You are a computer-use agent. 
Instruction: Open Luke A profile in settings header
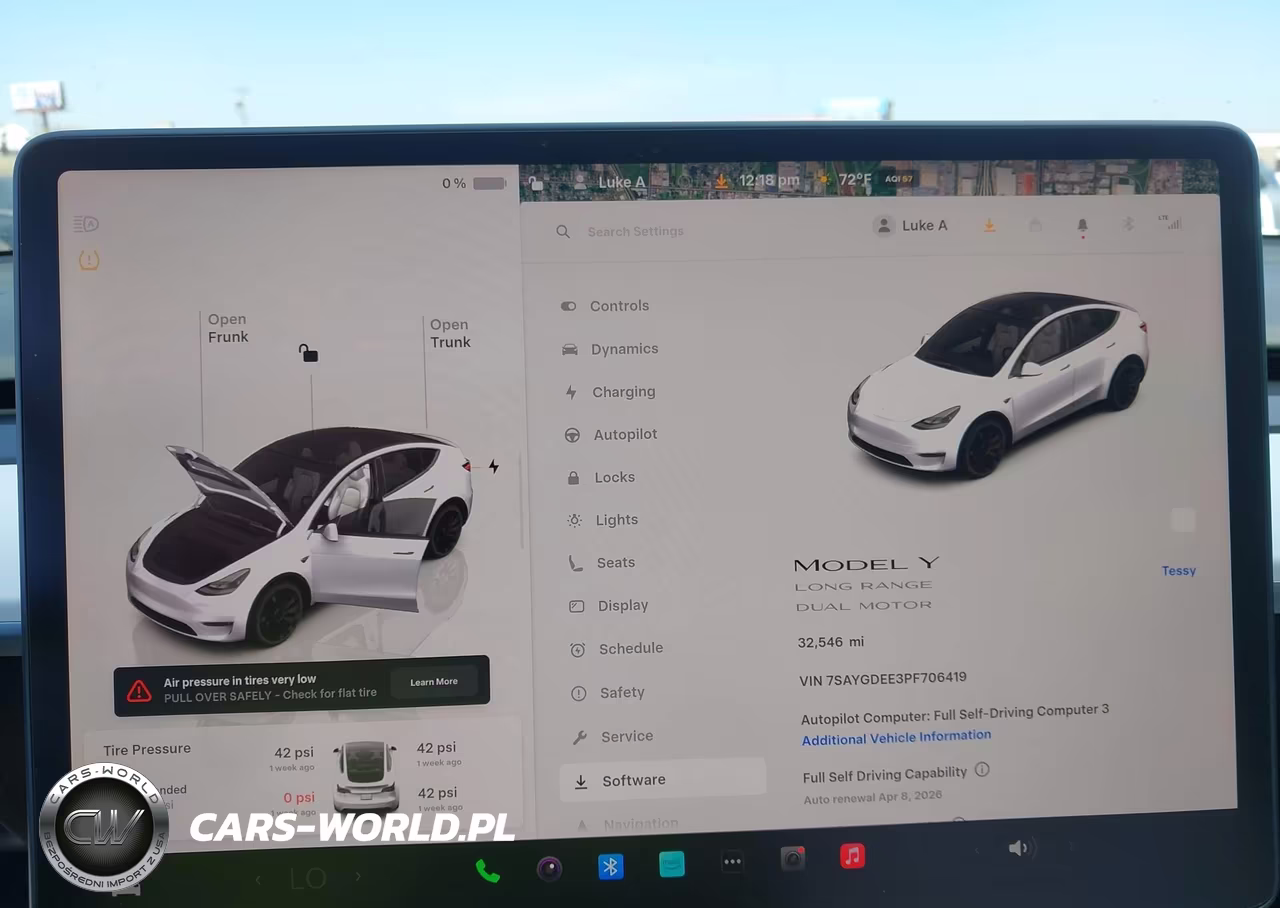[911, 226]
